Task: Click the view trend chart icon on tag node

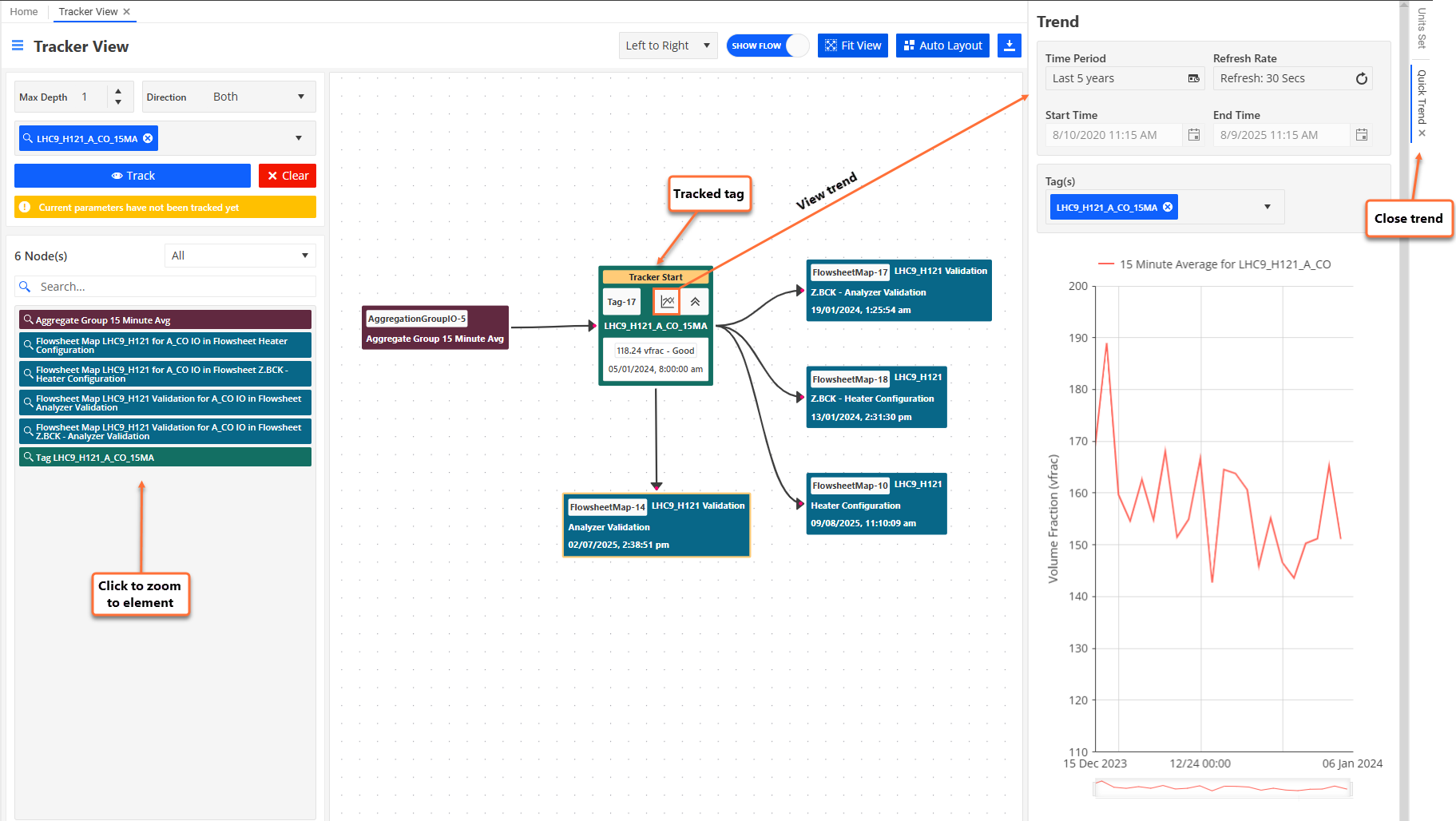Action: (668, 302)
